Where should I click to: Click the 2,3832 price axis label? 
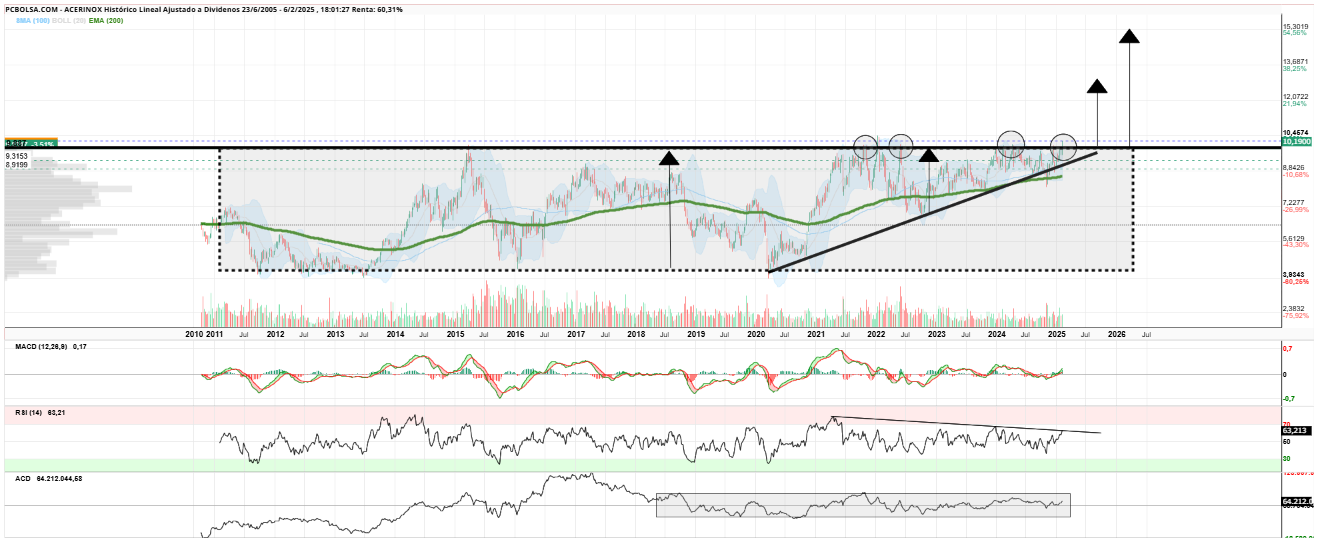click(1295, 309)
